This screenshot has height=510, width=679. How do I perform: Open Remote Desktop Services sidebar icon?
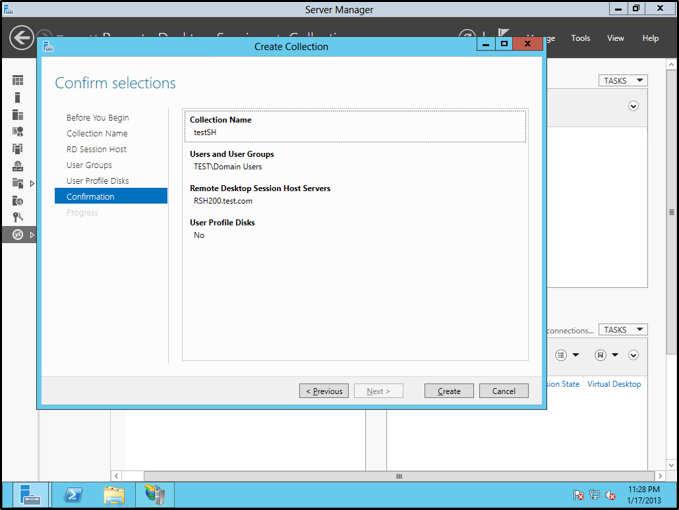(x=17, y=234)
